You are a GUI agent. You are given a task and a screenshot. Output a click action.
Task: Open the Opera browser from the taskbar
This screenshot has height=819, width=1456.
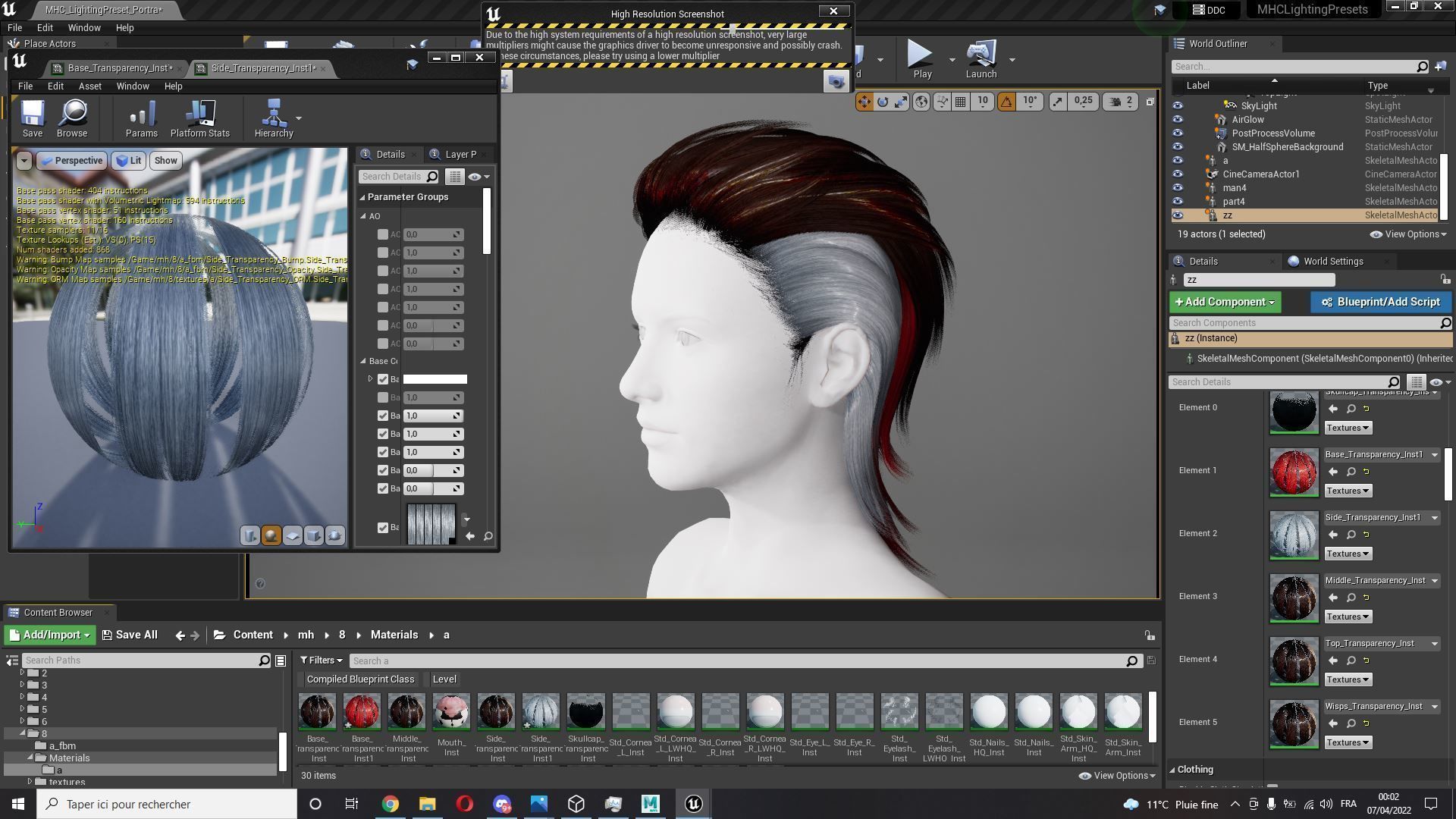[x=464, y=804]
